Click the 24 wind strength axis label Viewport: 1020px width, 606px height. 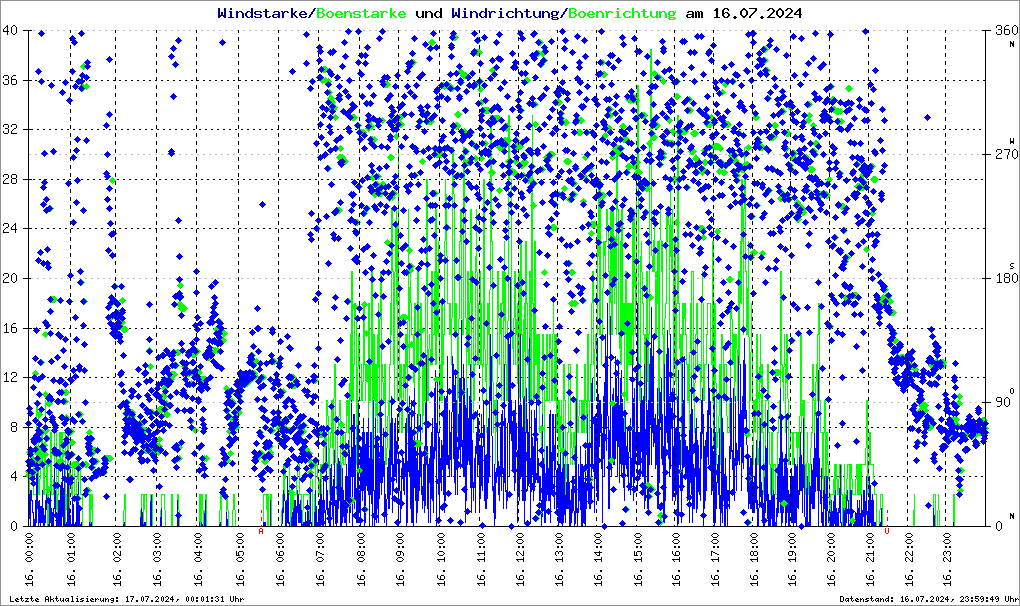tap(10, 228)
